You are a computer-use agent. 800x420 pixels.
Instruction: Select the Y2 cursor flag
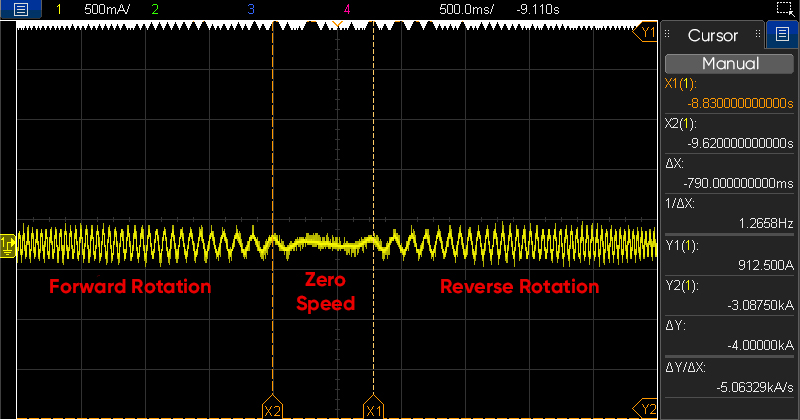point(647,408)
